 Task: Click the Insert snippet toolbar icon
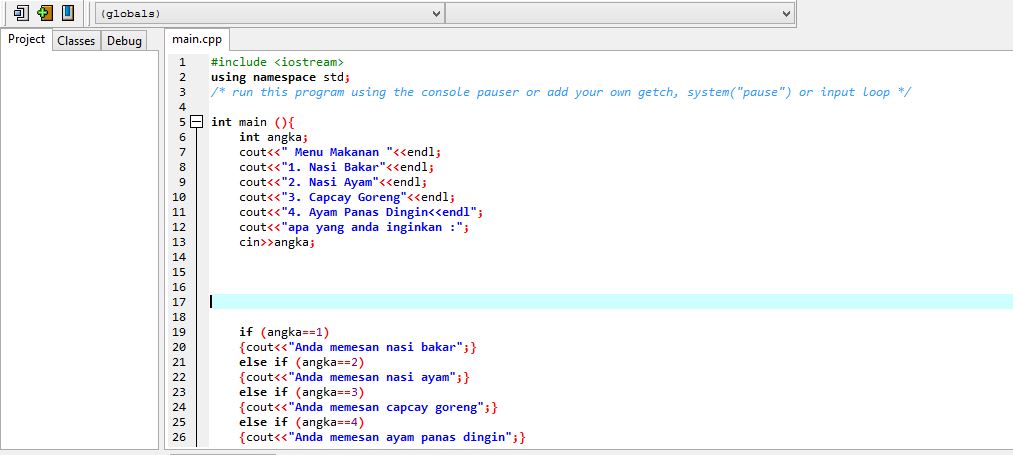21,12
